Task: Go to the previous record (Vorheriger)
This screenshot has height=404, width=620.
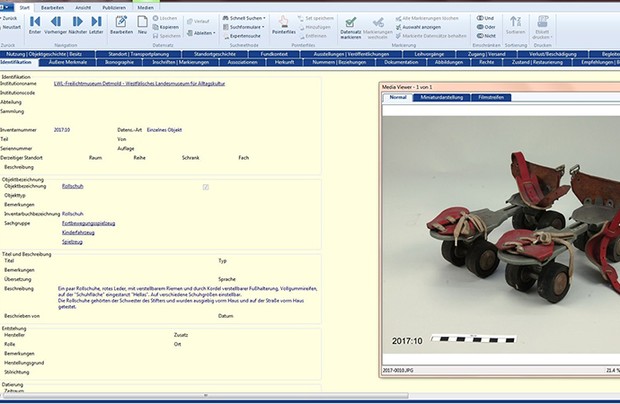Action: 56,25
